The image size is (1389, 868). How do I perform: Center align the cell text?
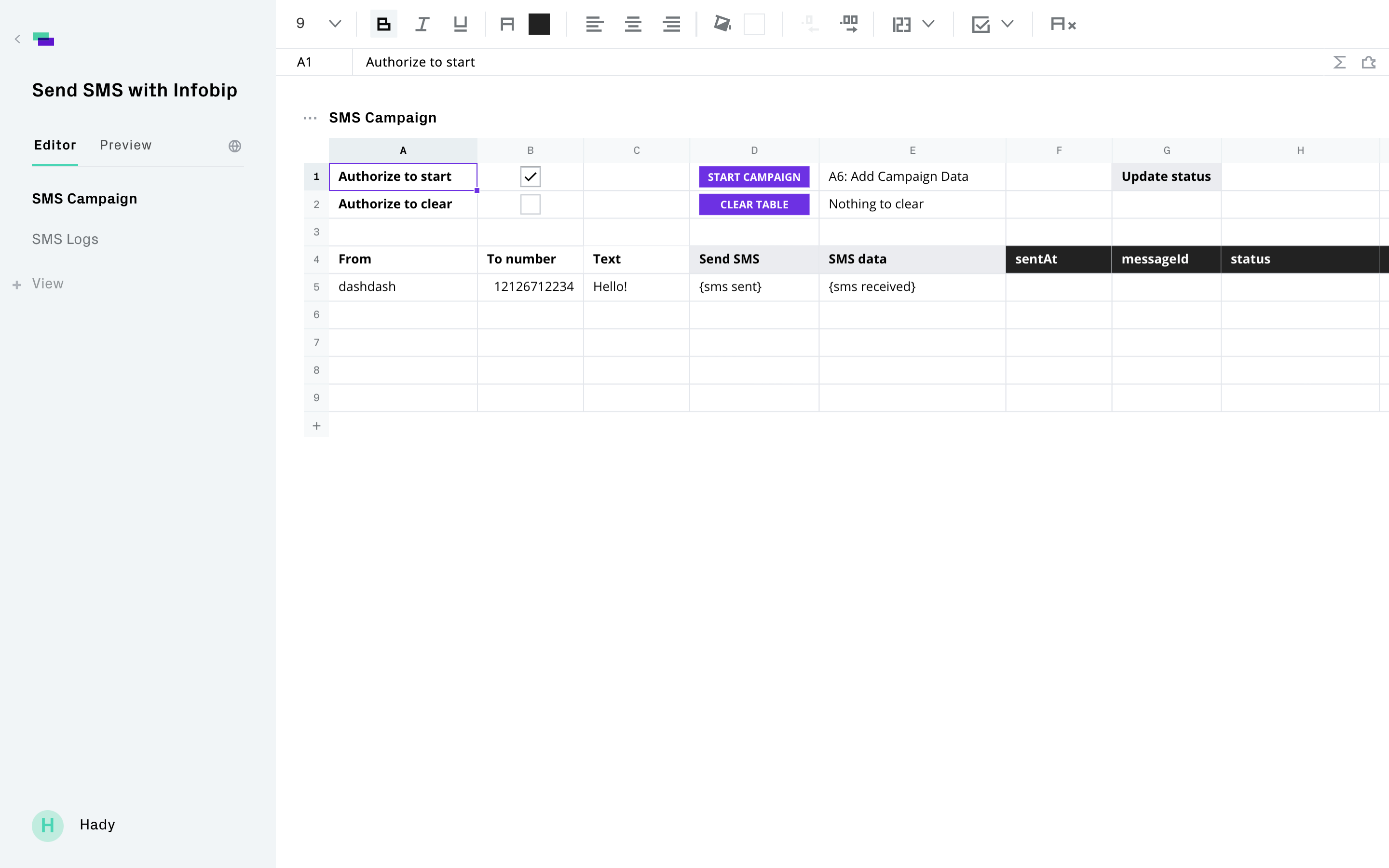(x=632, y=24)
